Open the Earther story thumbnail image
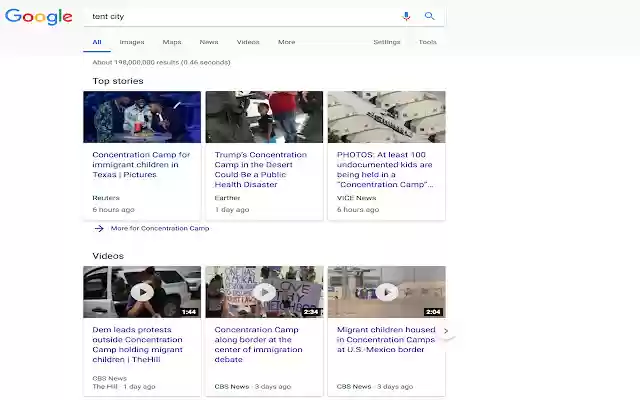The height and width of the screenshot is (400, 640). 264,117
